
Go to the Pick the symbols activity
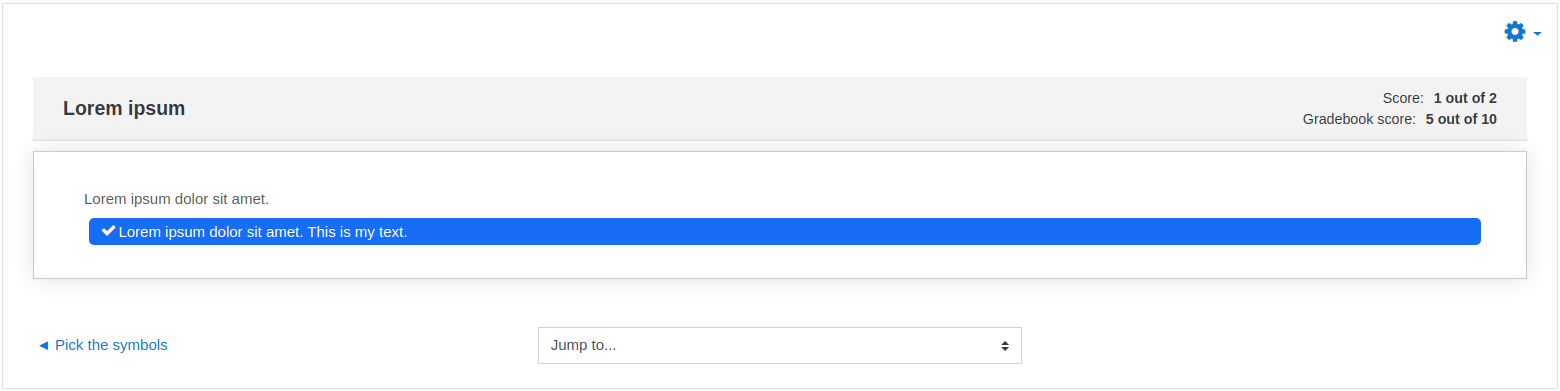[102, 345]
